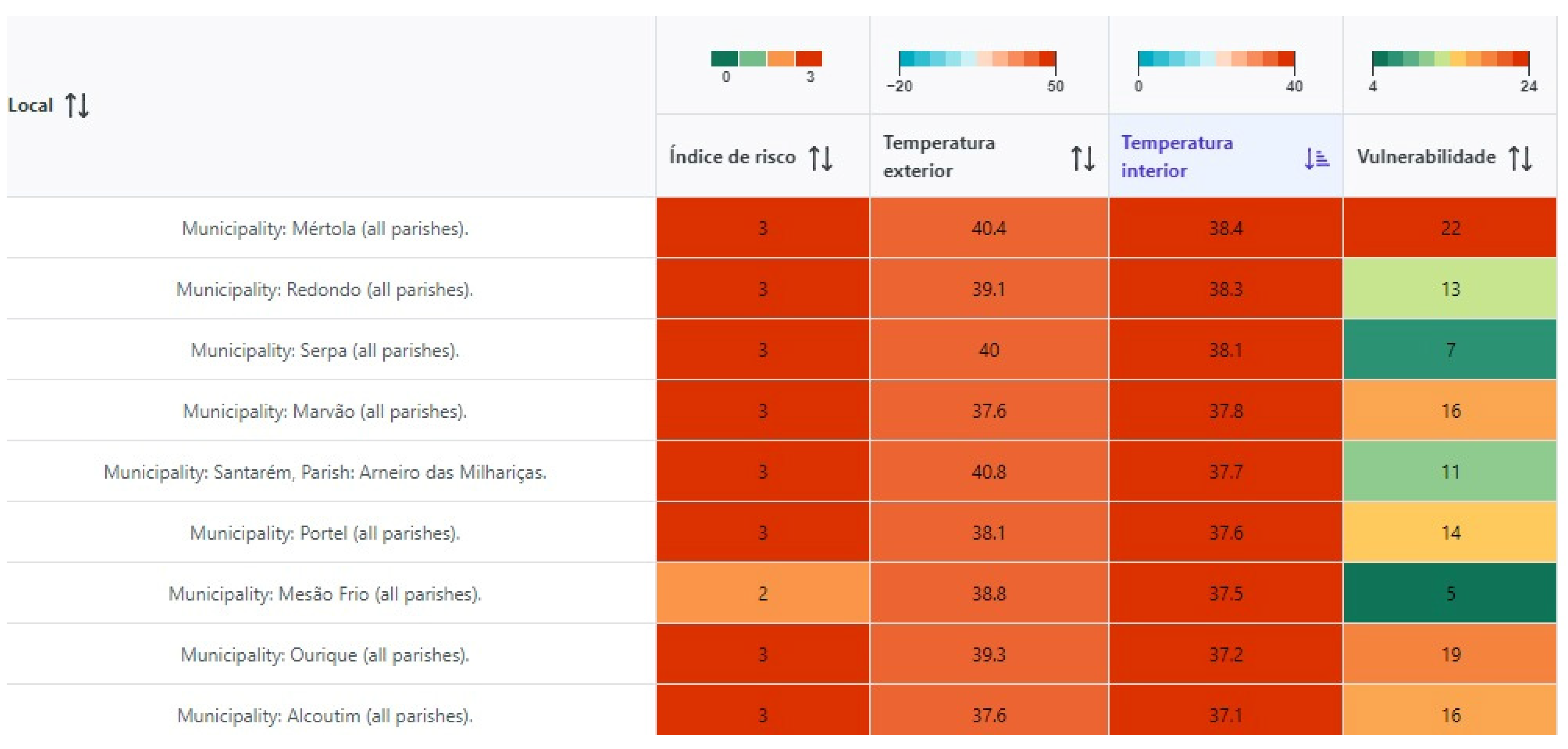
Task: Click the sort arrows beside Local
Action: pos(77,105)
